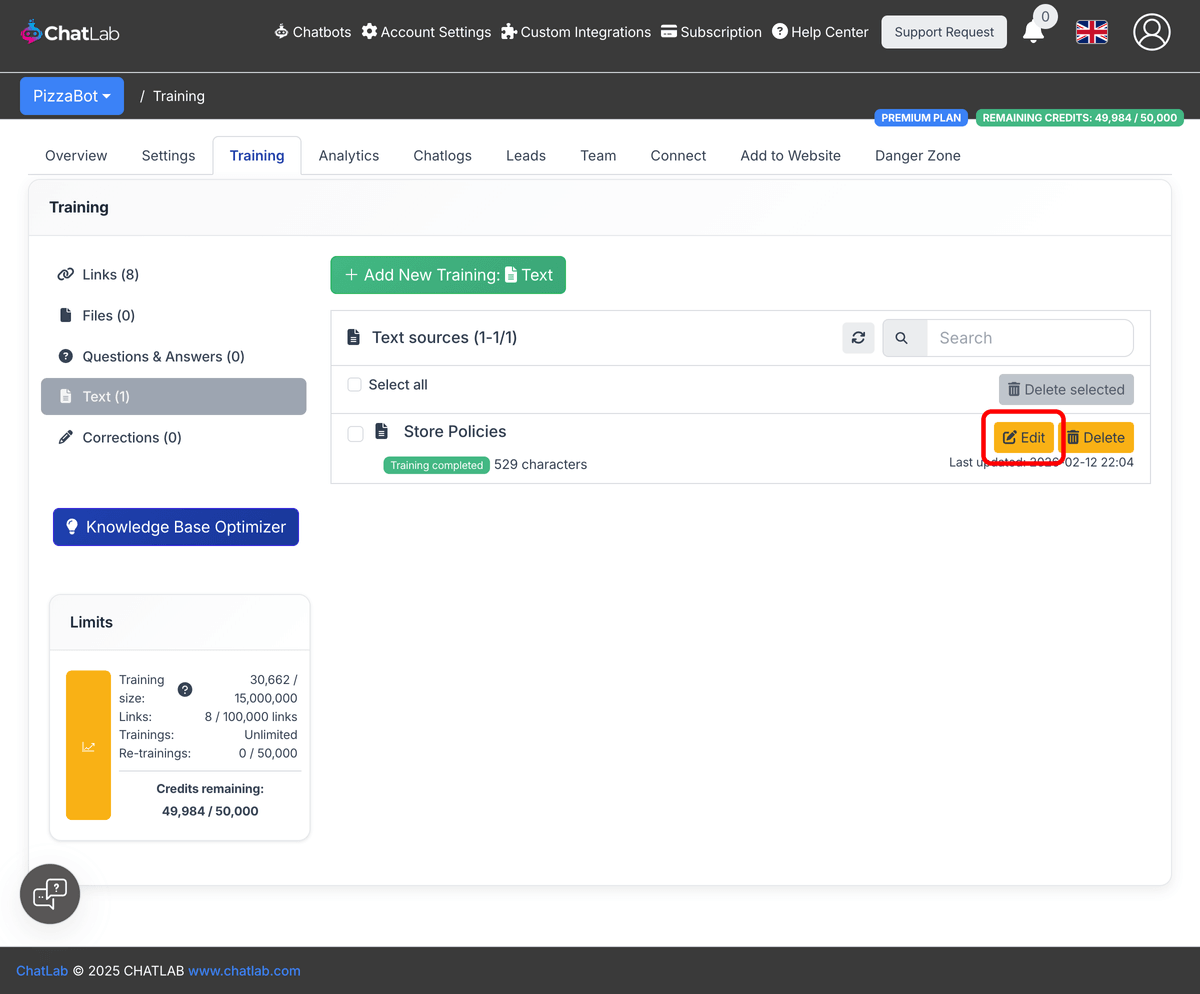This screenshot has height=994, width=1200.
Task: Switch to the Analytics tab
Action: pyautogui.click(x=348, y=155)
